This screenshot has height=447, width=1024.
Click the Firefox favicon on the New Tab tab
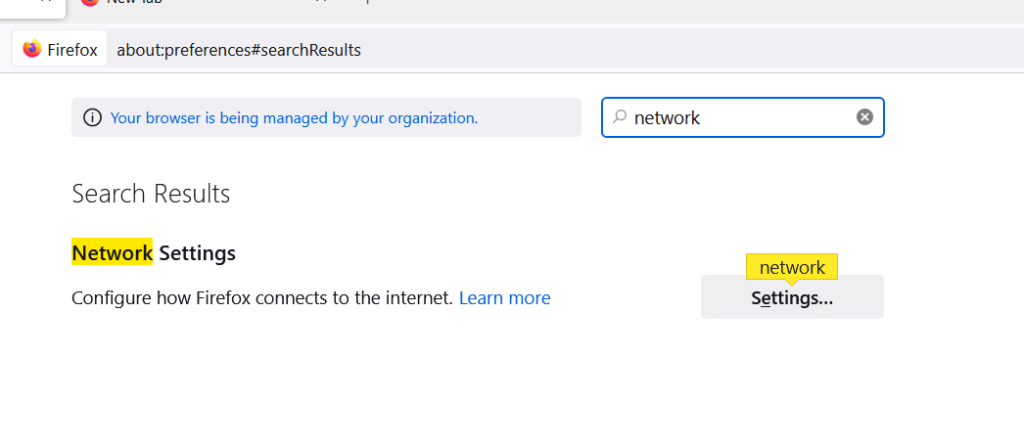point(89,2)
